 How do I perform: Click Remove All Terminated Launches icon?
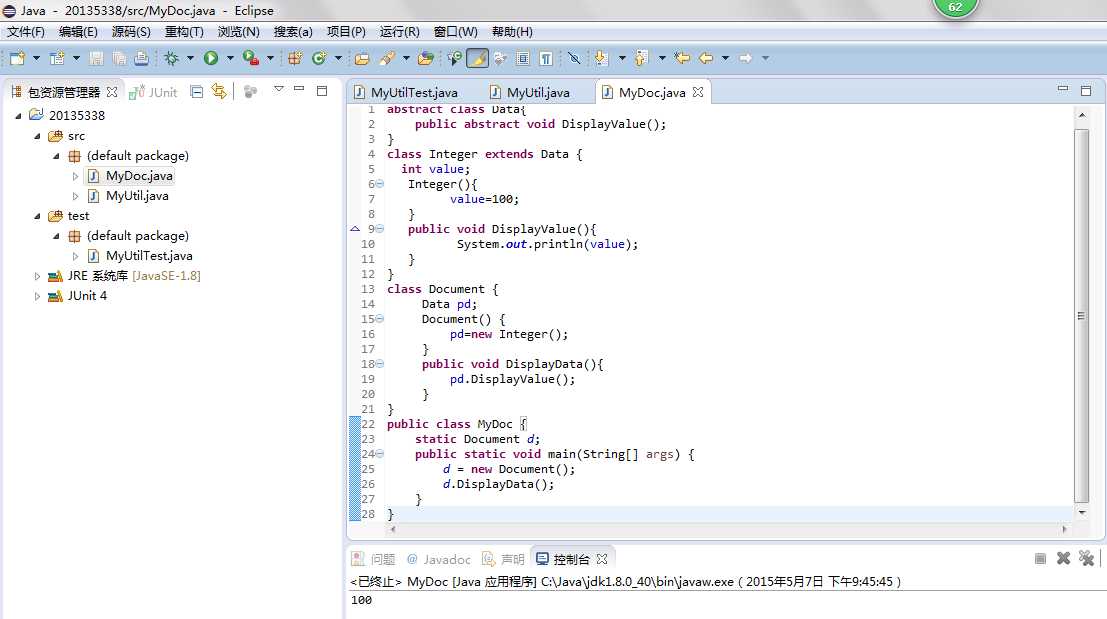[x=1087, y=558]
